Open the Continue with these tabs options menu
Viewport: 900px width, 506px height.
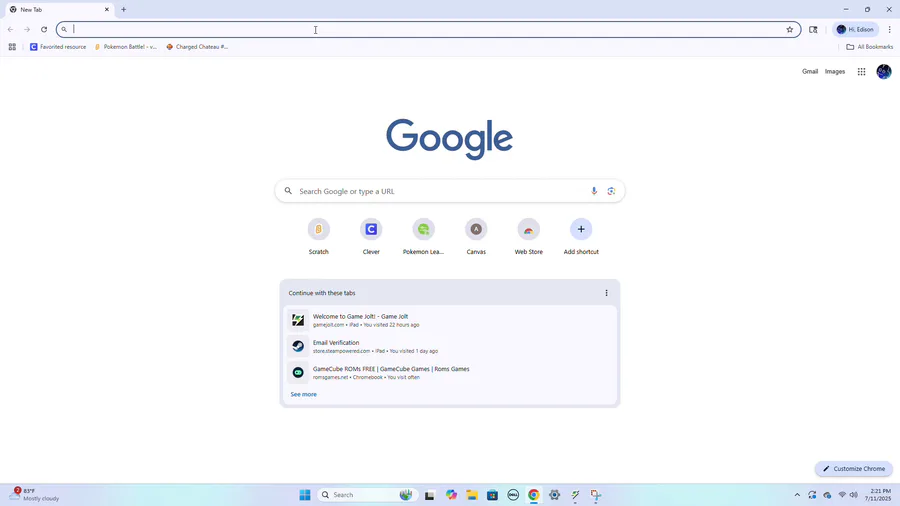pyautogui.click(x=606, y=293)
